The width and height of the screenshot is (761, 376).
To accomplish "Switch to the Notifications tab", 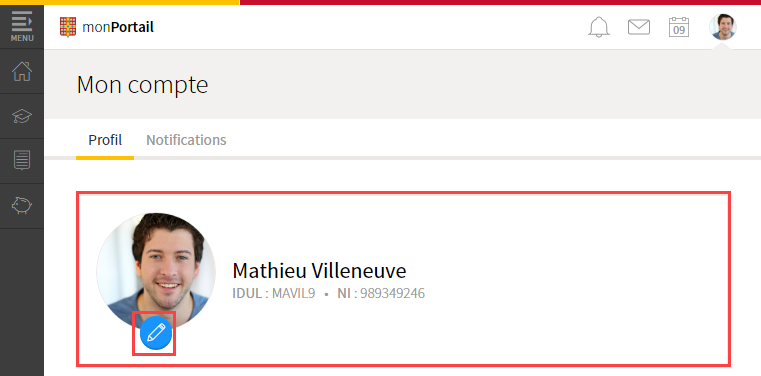I will click(x=186, y=140).
